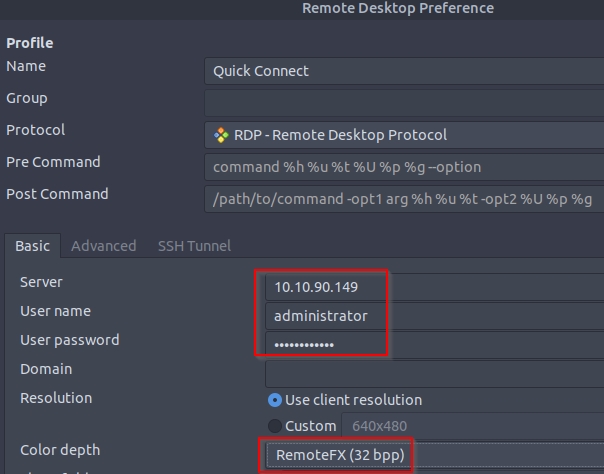This screenshot has width=604, height=474.
Task: Select the 'Use client resolution' radio button
Action: [275, 400]
